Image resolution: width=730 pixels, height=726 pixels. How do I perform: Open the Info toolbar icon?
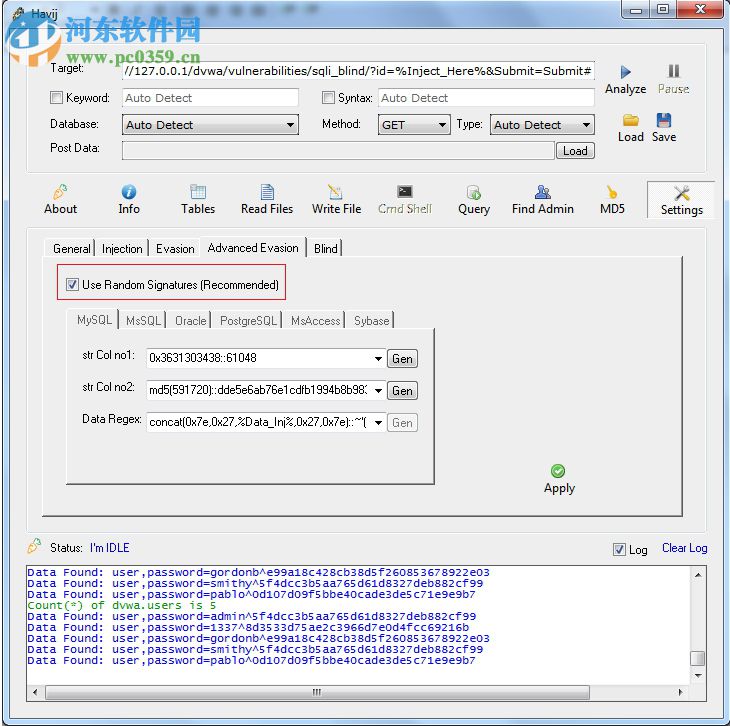[129, 192]
